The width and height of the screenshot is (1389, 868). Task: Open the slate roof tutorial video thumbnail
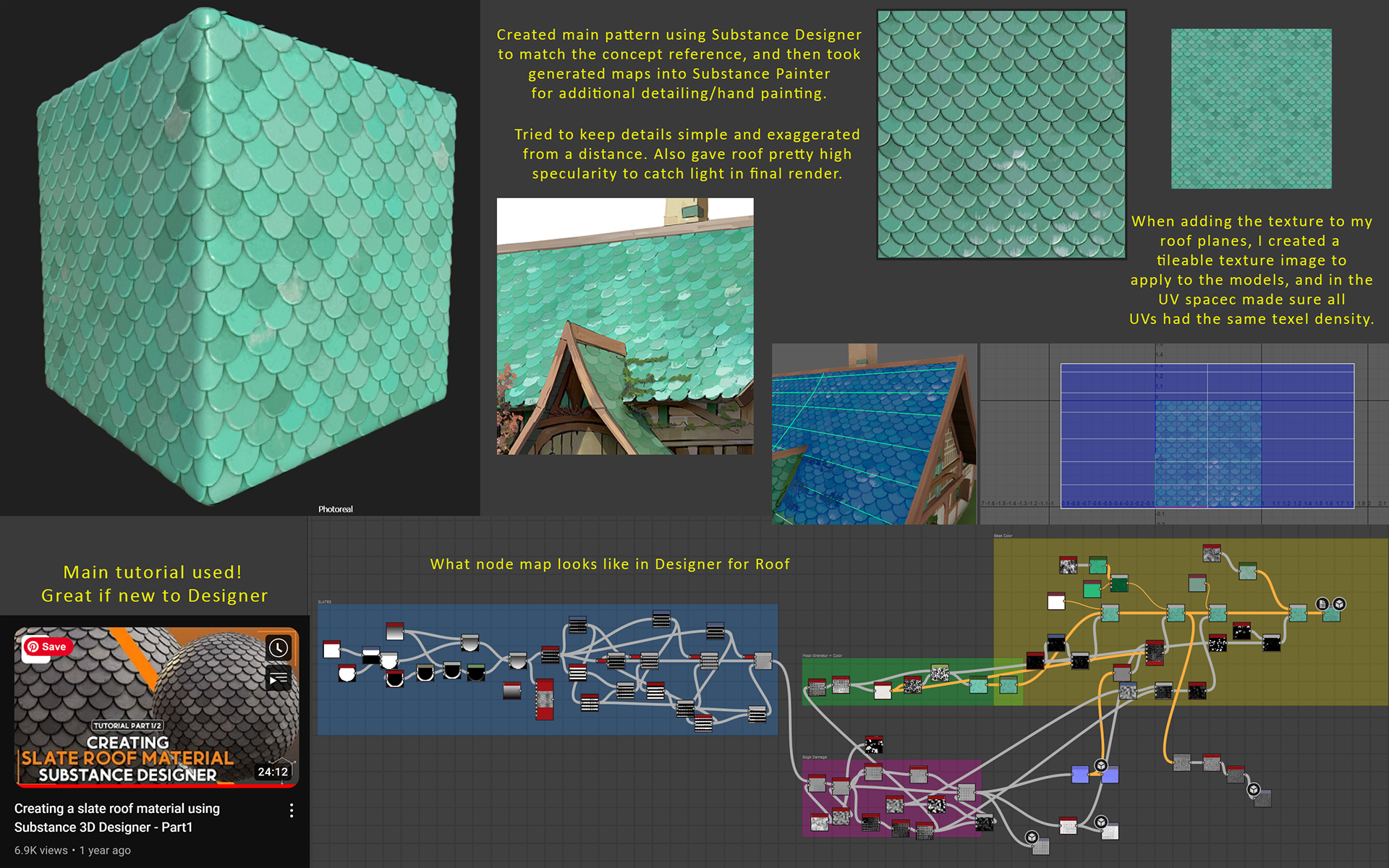click(156, 707)
